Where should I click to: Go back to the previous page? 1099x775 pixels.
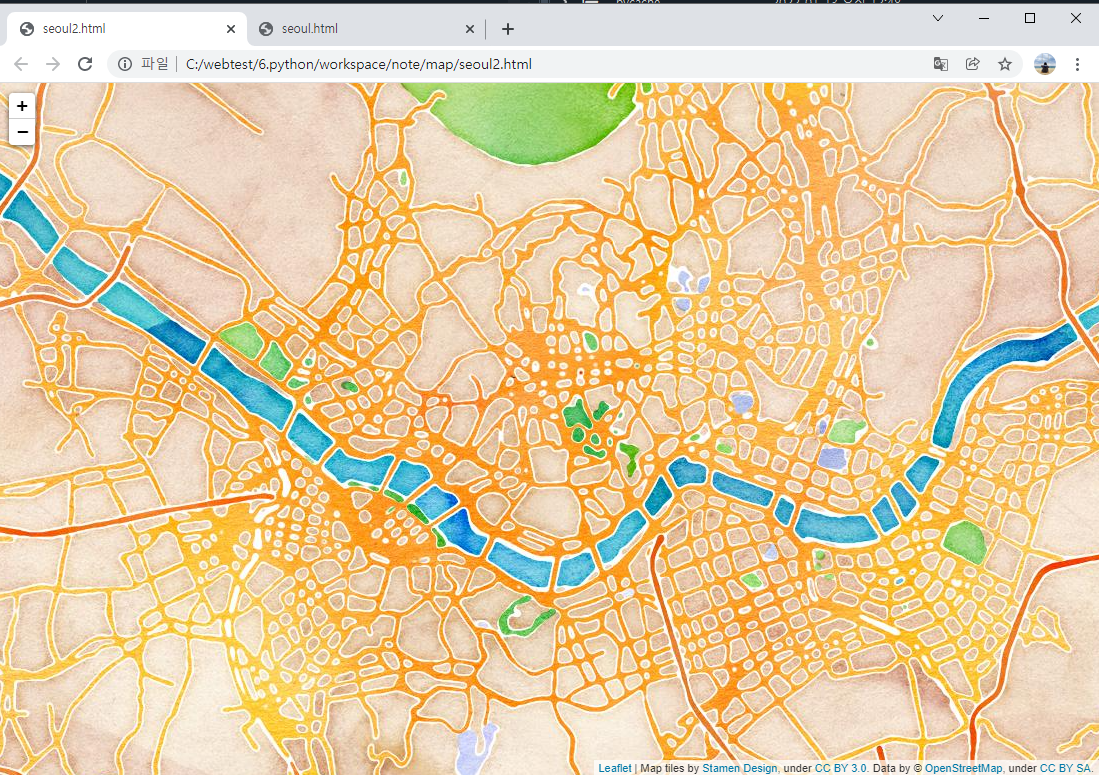click(x=21, y=64)
